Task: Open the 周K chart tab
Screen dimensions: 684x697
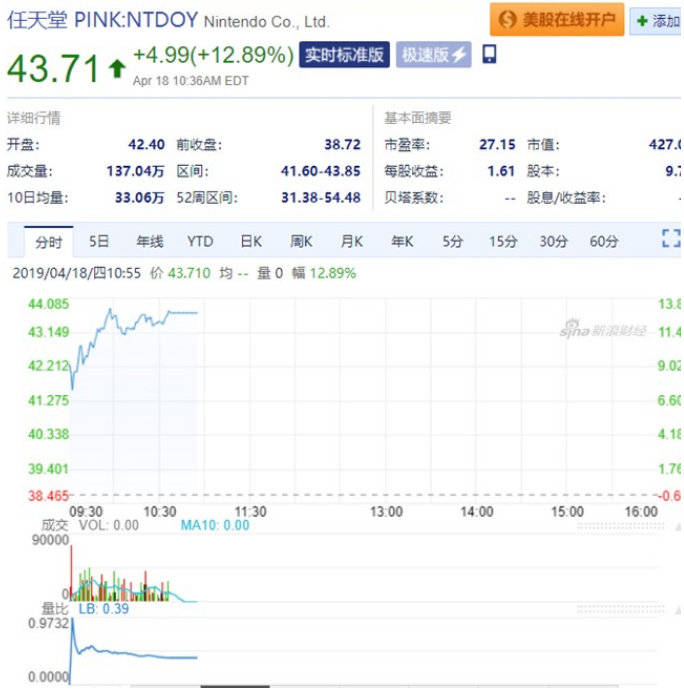Action: (x=301, y=241)
